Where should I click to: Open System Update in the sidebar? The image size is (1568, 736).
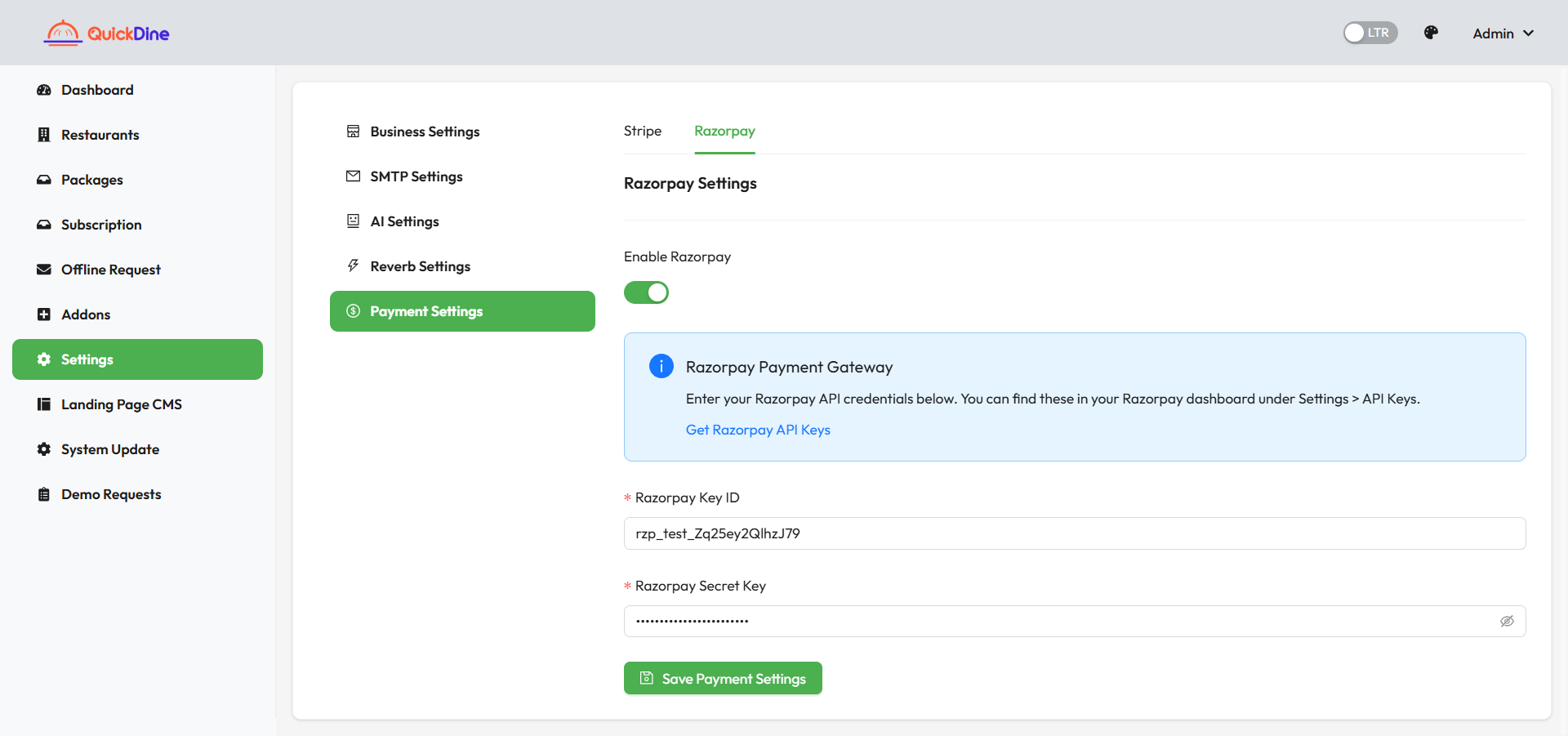point(137,449)
